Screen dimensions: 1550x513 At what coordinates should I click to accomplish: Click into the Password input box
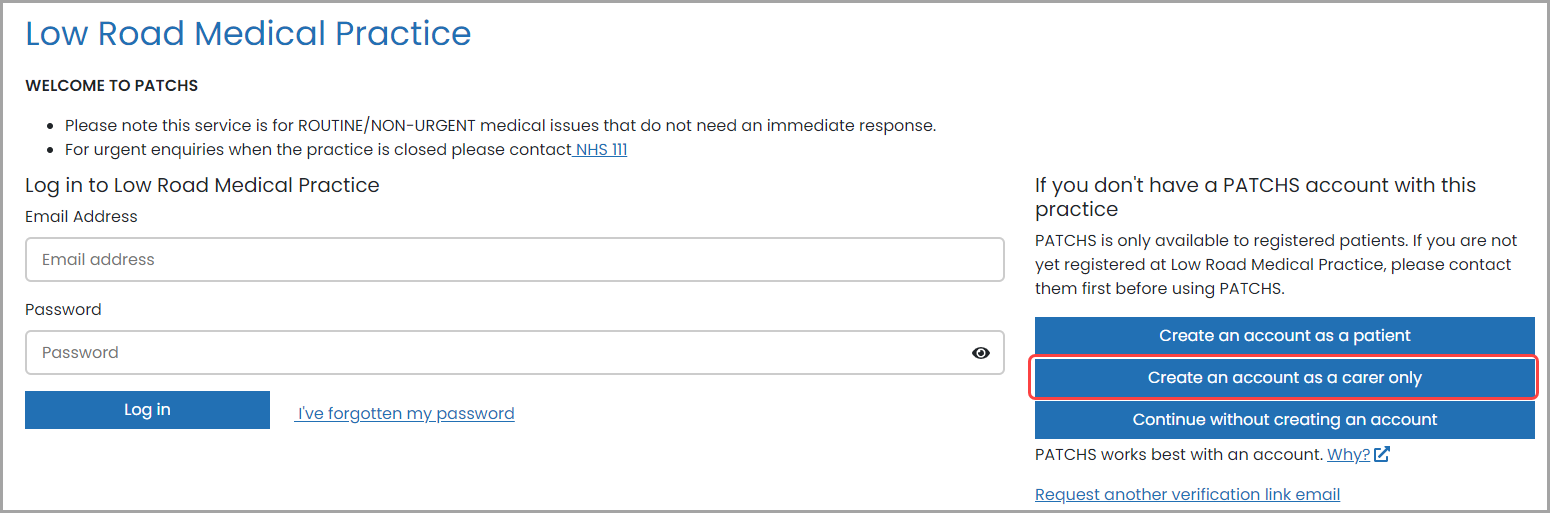tap(514, 353)
